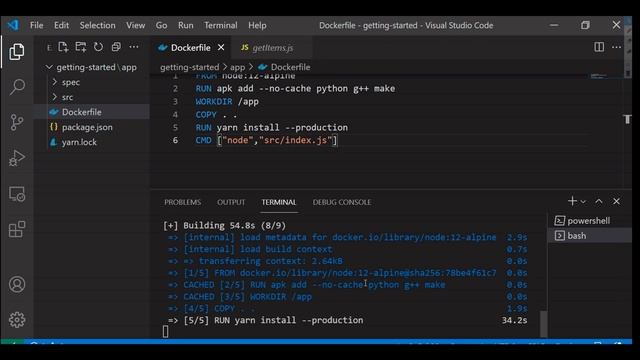Viewport: 640px width, 360px height.
Task: Click the VS Code logo icon
Action: (x=13, y=25)
